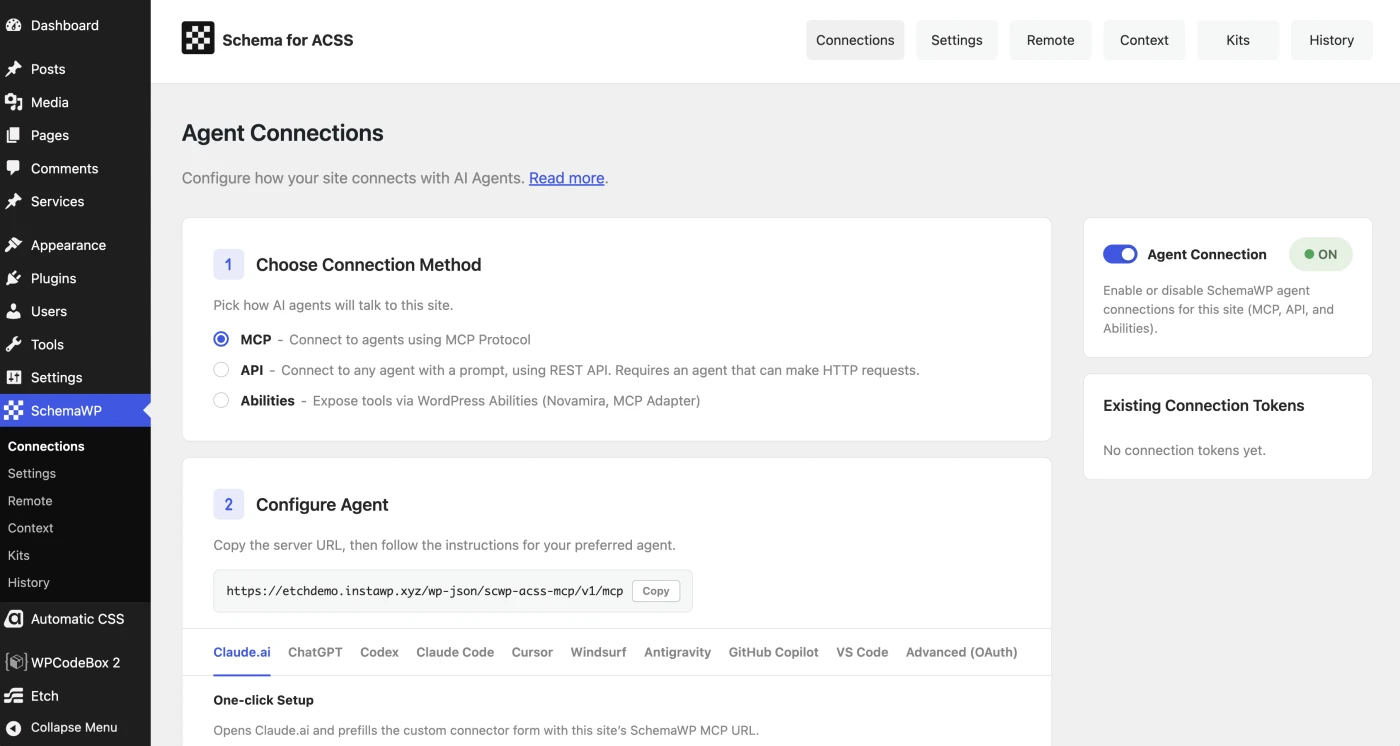Click the "Existing Connection Tokens" heading

(1204, 405)
